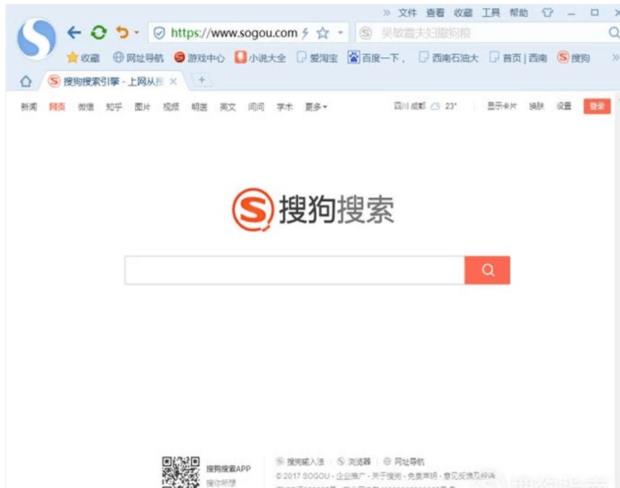The width and height of the screenshot is (620, 488).
Task: Click the weather location text with 23° temperature
Action: pyautogui.click(x=425, y=106)
